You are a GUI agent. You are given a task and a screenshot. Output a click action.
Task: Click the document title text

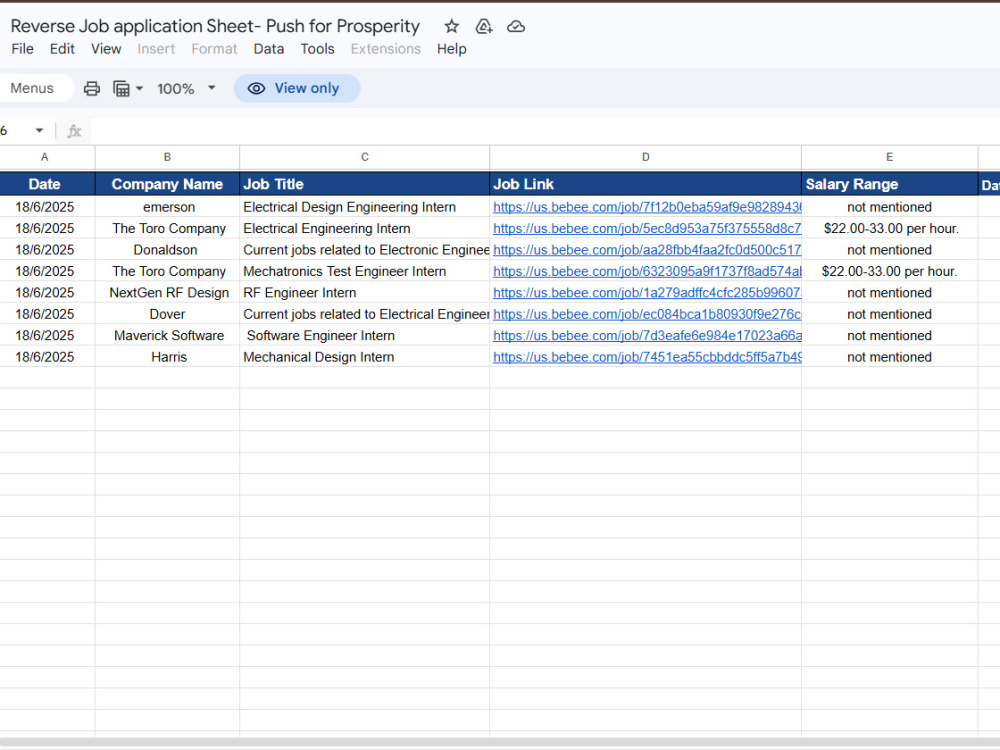215,26
